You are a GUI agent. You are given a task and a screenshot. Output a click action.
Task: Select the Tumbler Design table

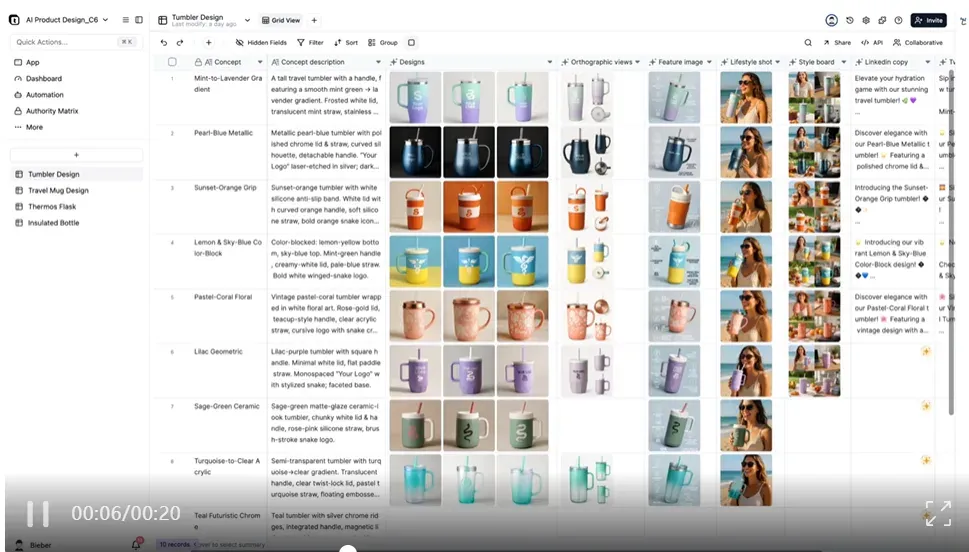pos(77,174)
